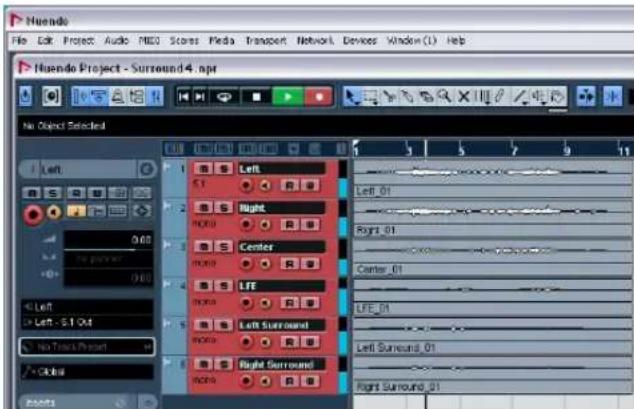Click ruler at bar 5
Screen dimensions: 634x409
pos(461,150)
